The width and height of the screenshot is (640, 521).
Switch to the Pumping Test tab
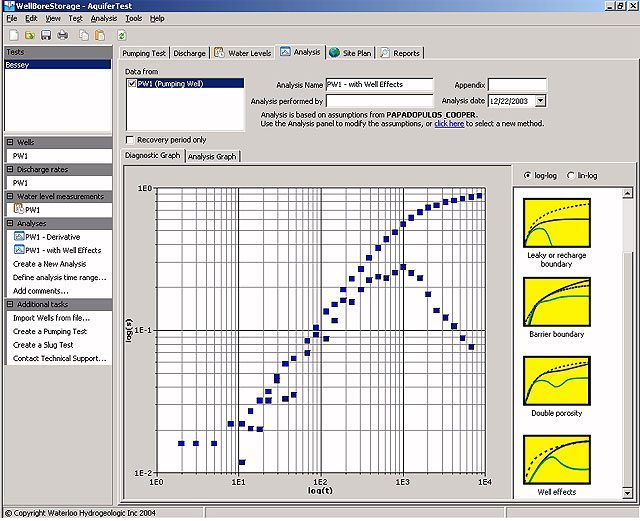pyautogui.click(x=144, y=53)
